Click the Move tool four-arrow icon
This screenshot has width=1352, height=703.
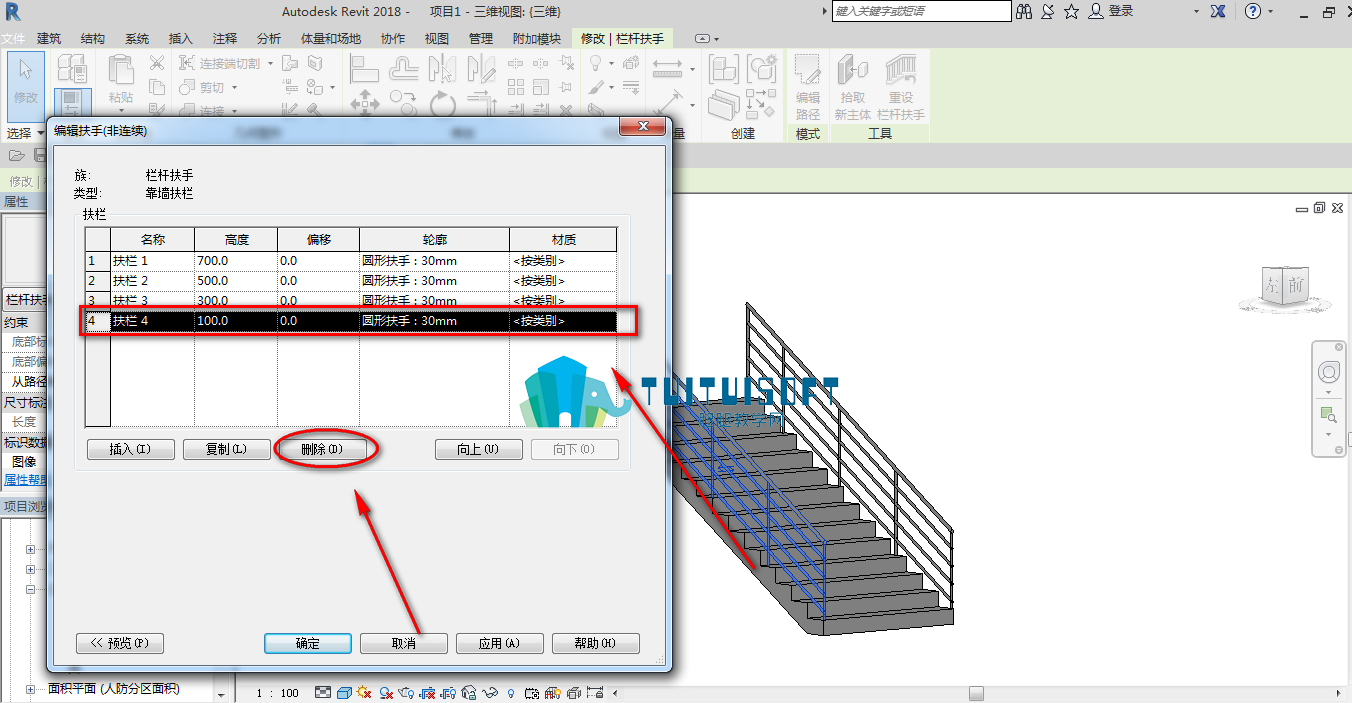pyautogui.click(x=363, y=102)
